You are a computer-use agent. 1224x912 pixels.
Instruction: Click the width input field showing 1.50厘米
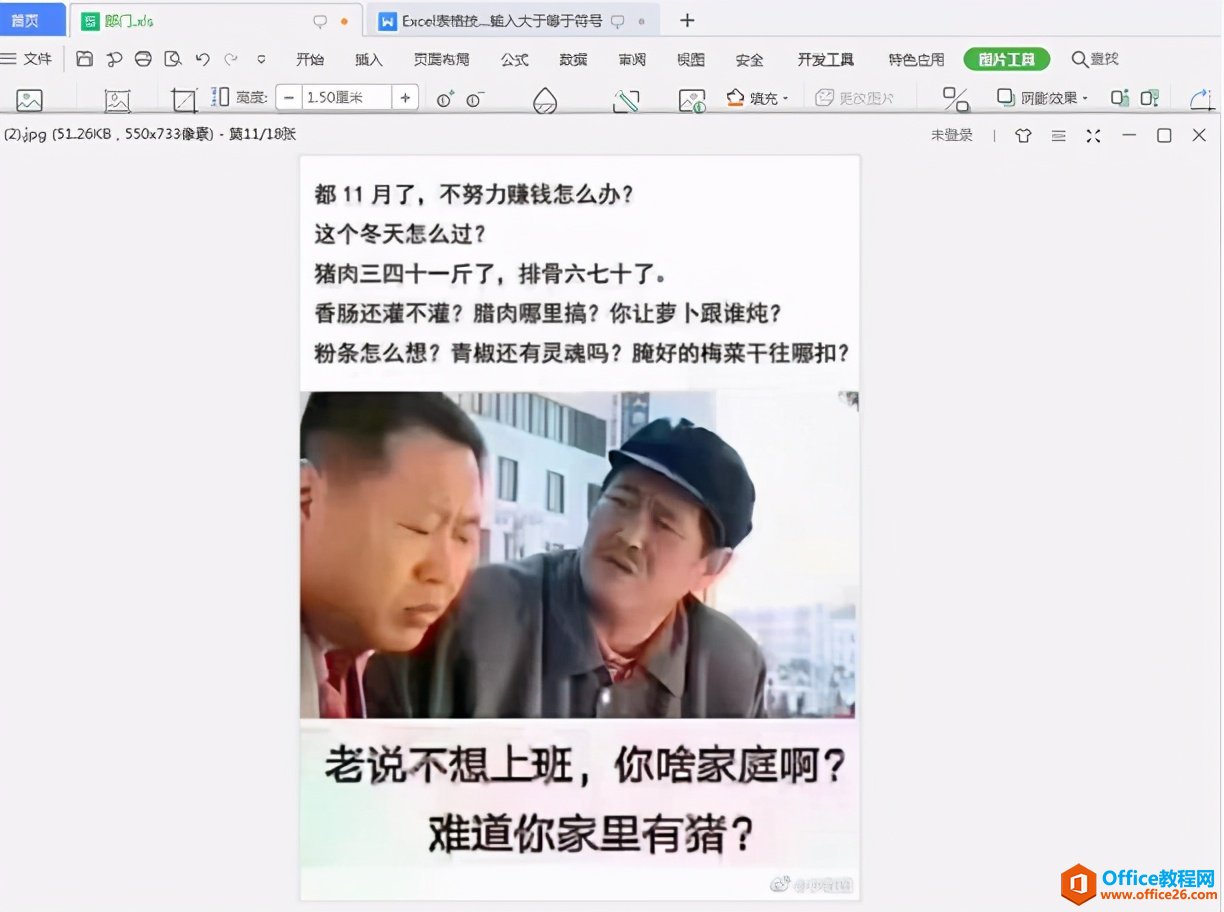pyautogui.click(x=346, y=98)
